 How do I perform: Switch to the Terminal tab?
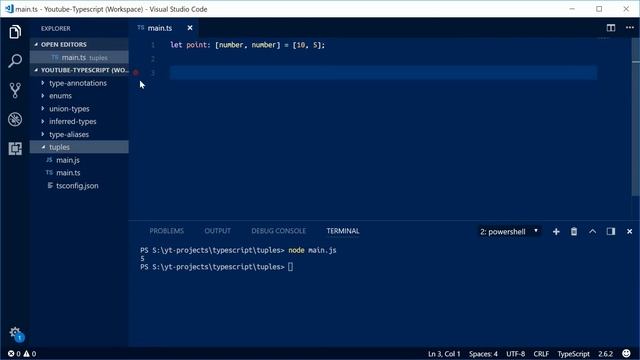pyautogui.click(x=343, y=231)
